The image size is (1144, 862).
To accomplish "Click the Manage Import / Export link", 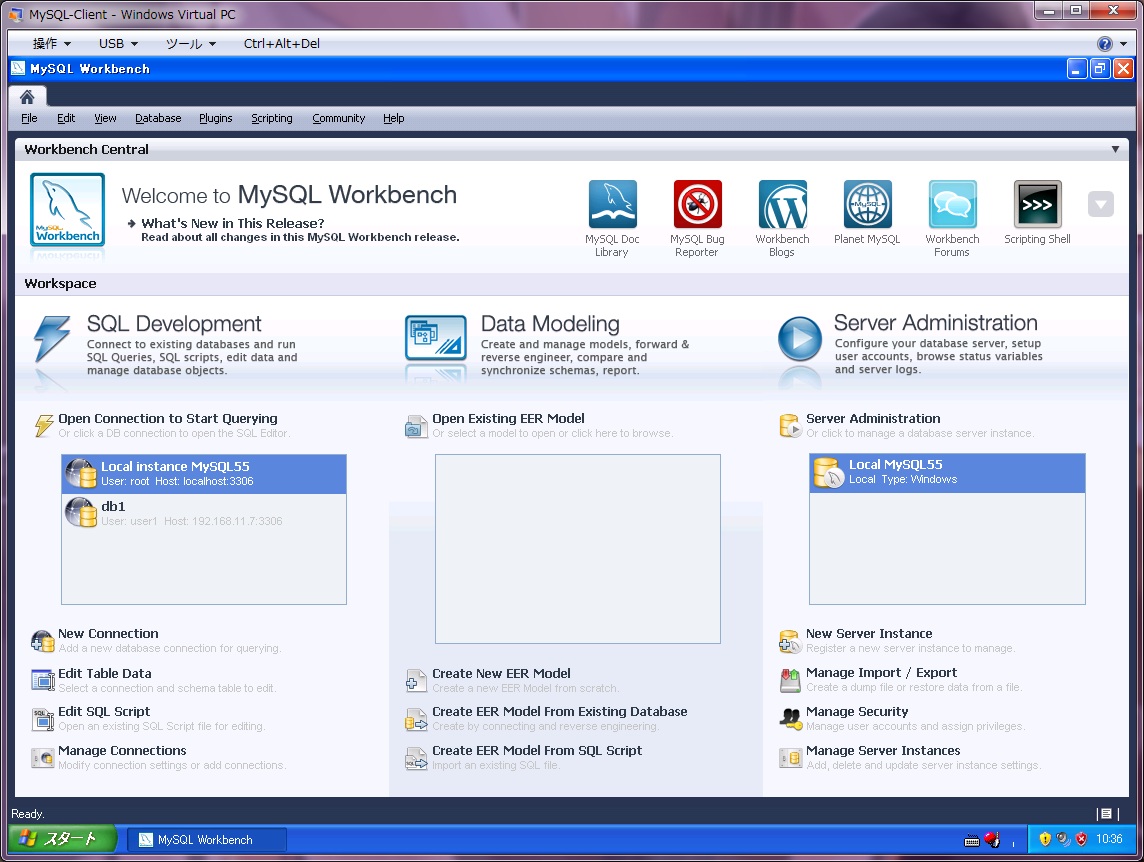I will pyautogui.click(x=881, y=673).
